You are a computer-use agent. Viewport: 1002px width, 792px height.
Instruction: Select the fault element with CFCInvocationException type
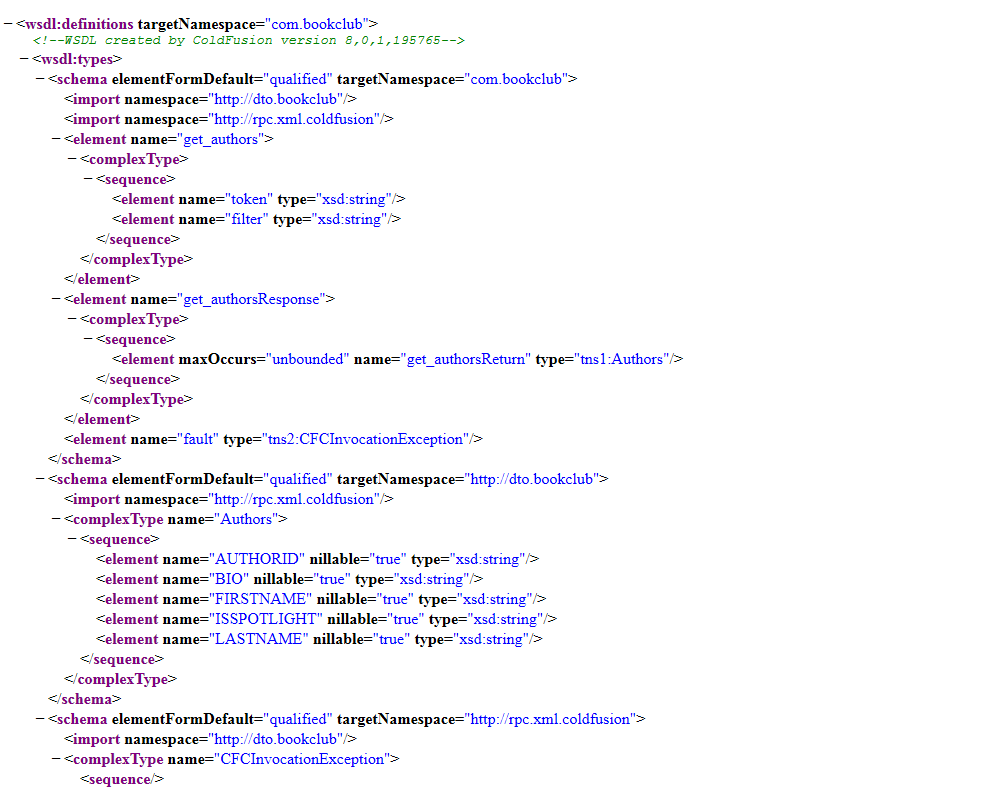(x=270, y=439)
